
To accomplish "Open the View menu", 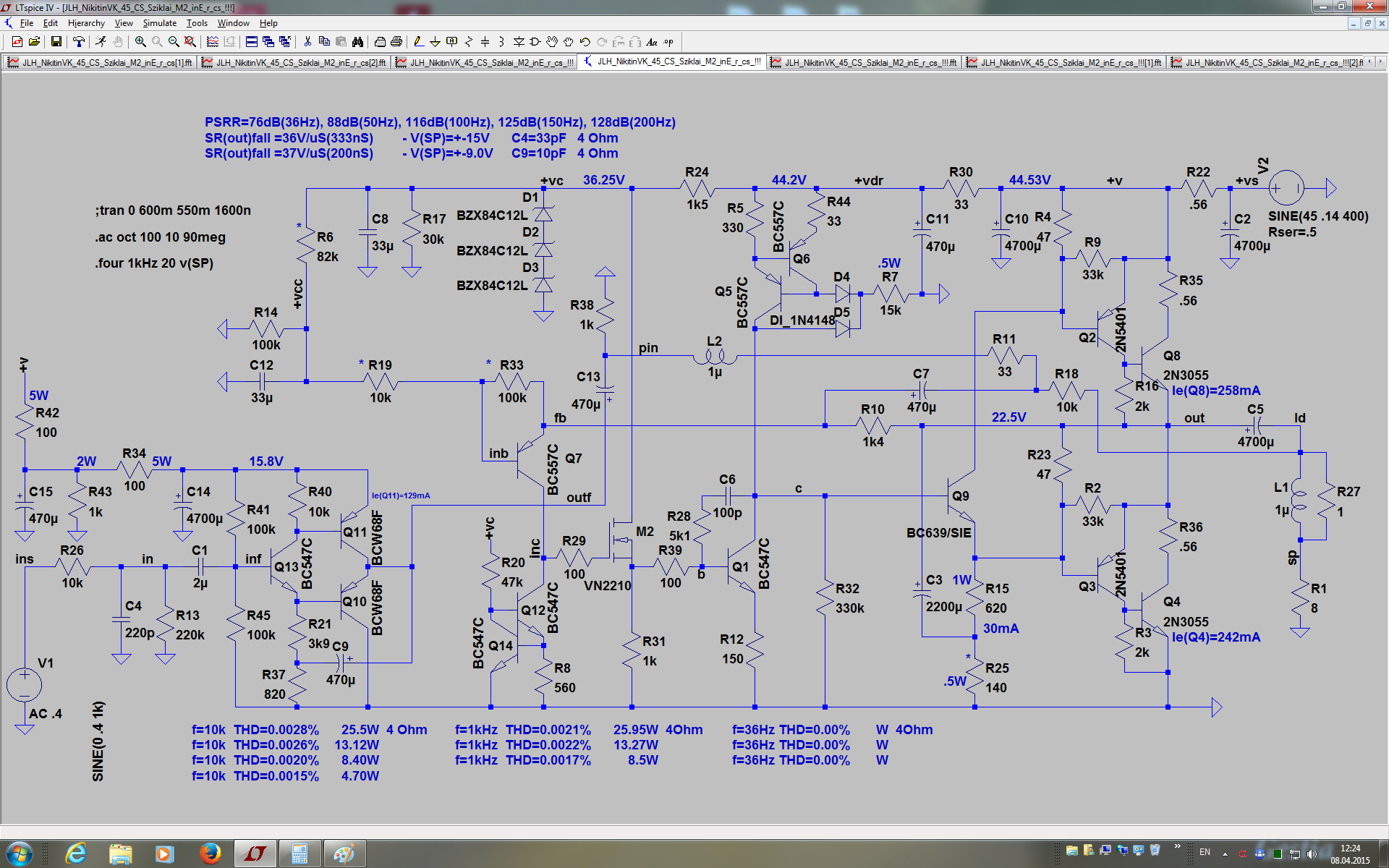I will click(x=124, y=23).
